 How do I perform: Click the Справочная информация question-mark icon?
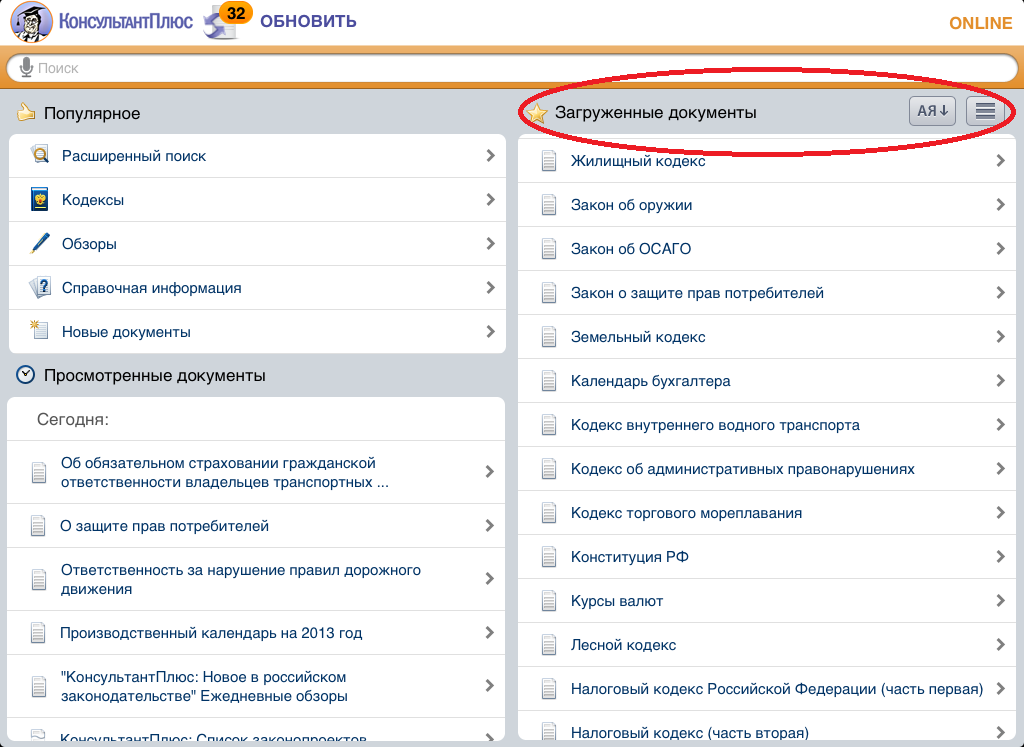click(x=40, y=287)
